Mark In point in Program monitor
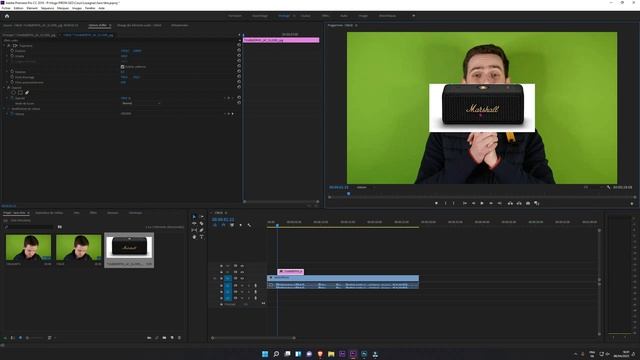This screenshot has height=360, width=640. pyautogui.click(x=445, y=203)
